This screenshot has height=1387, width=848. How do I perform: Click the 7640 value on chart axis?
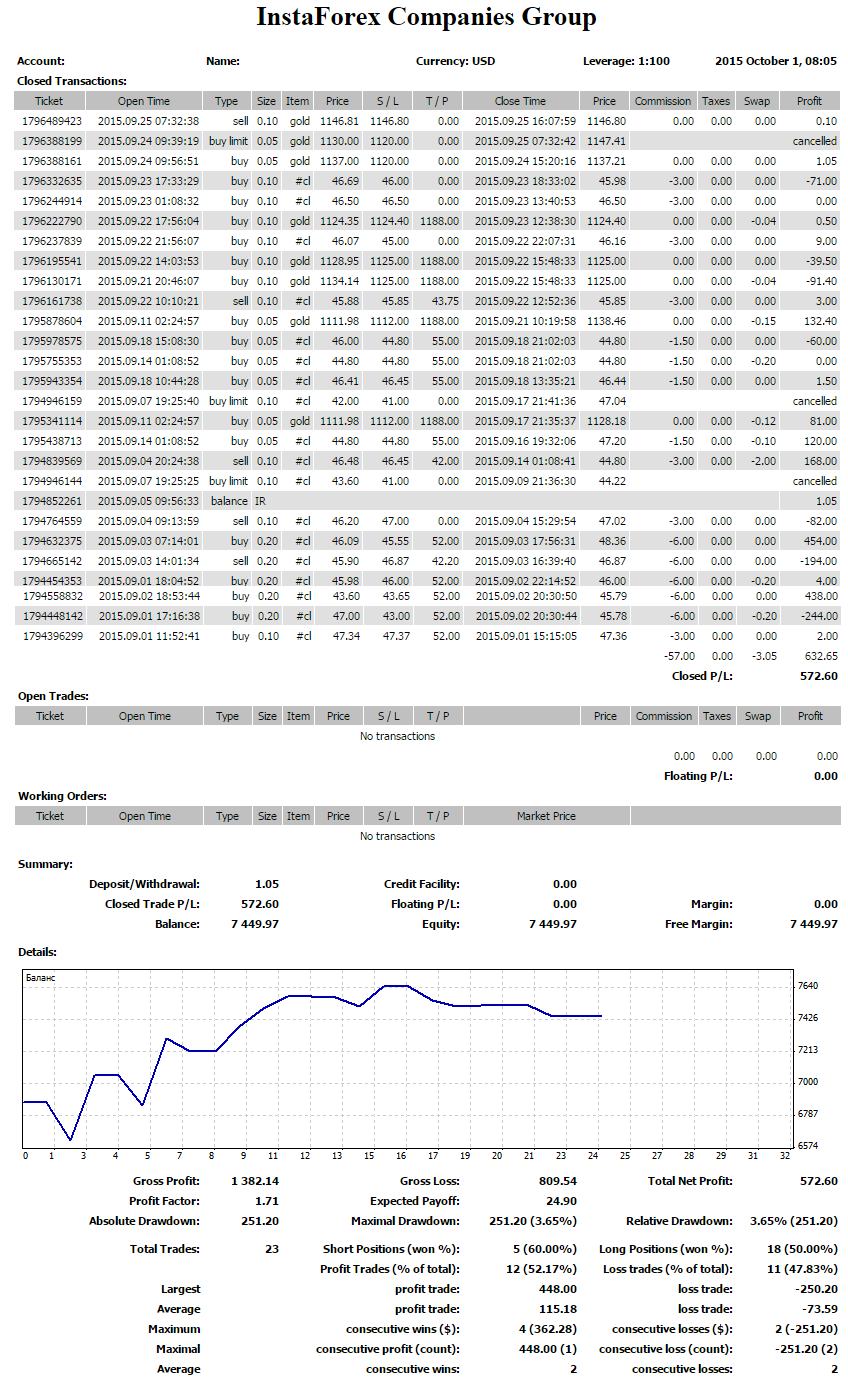(808, 986)
